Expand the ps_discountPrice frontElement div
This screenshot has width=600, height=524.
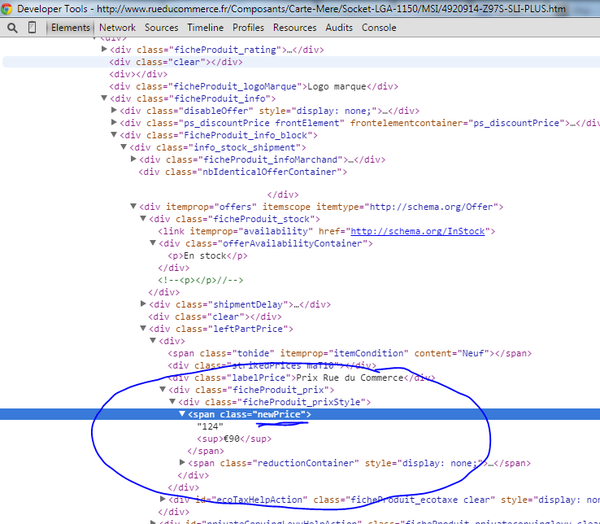coord(114,122)
